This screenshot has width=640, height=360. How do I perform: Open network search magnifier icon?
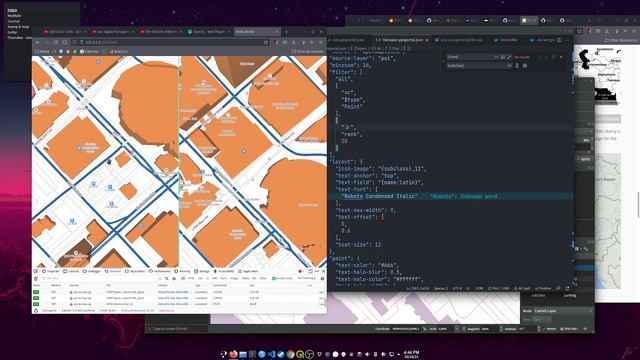[x=167, y=278]
